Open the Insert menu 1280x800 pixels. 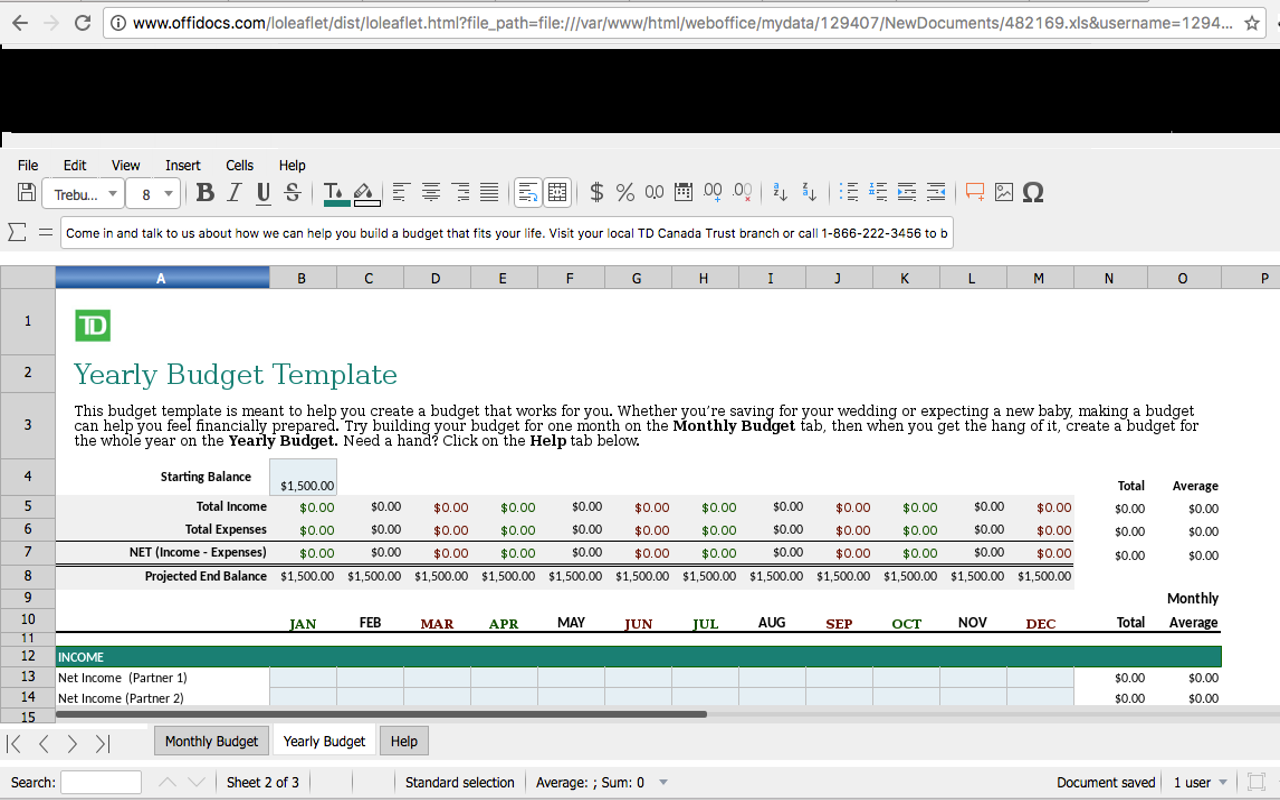click(182, 165)
